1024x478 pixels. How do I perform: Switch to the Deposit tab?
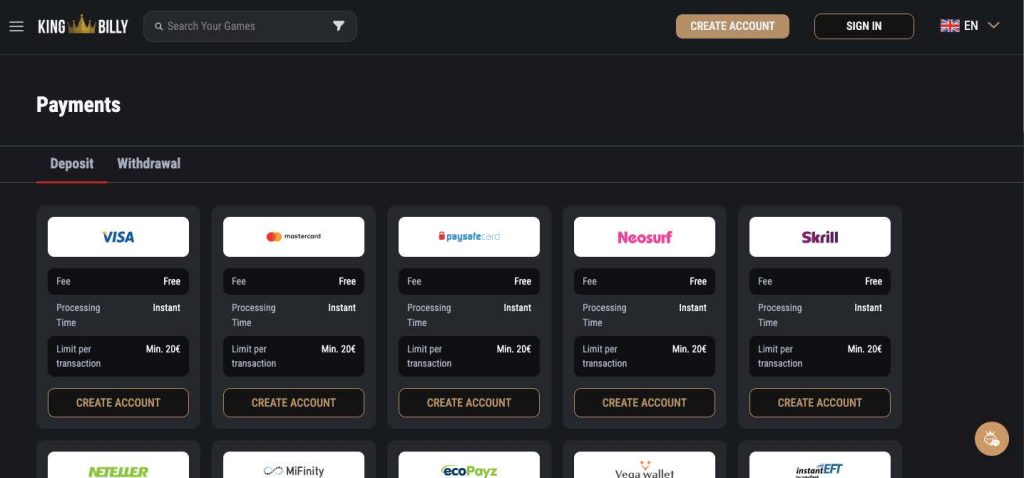72,164
